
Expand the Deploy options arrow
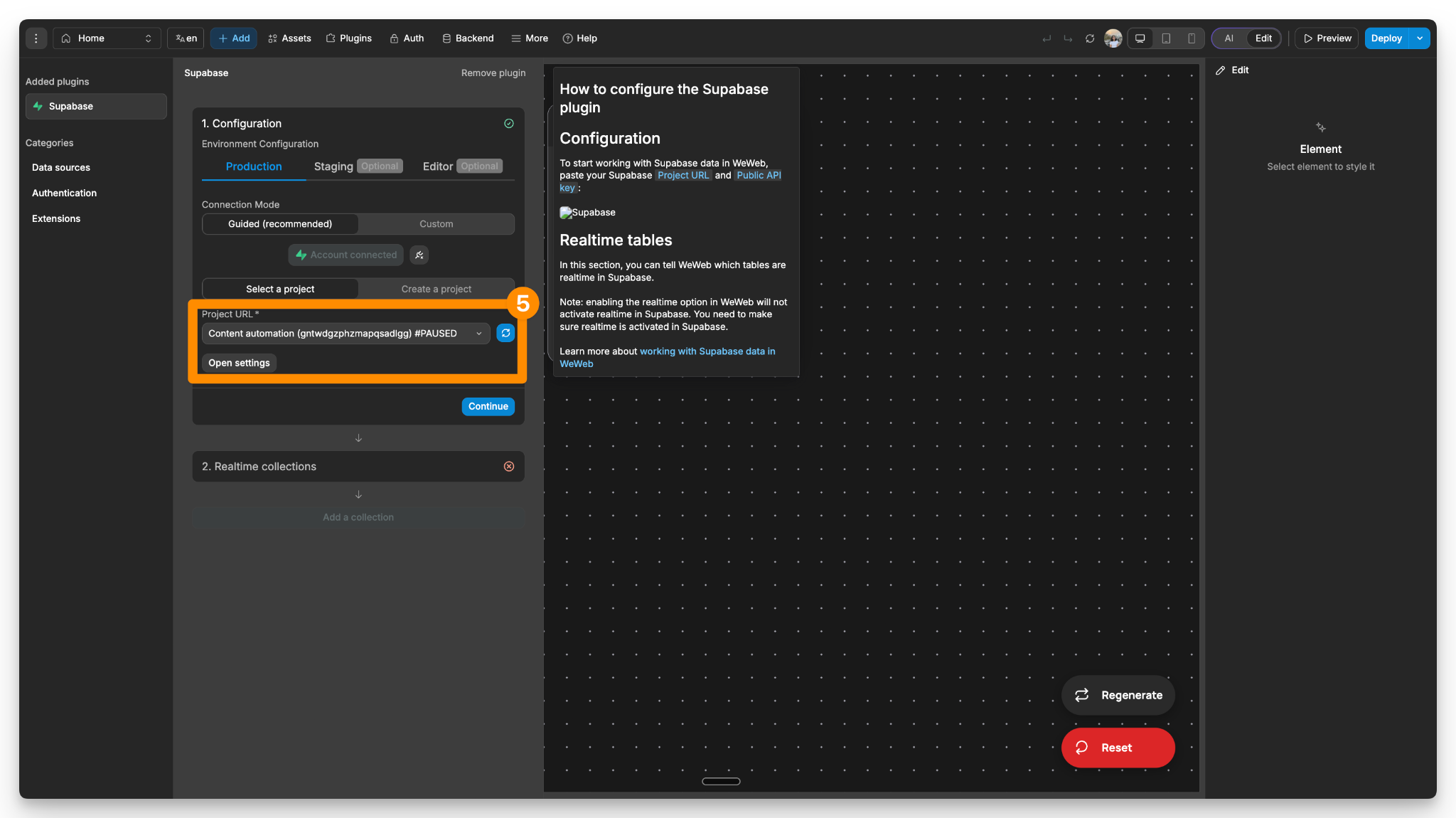point(1420,38)
